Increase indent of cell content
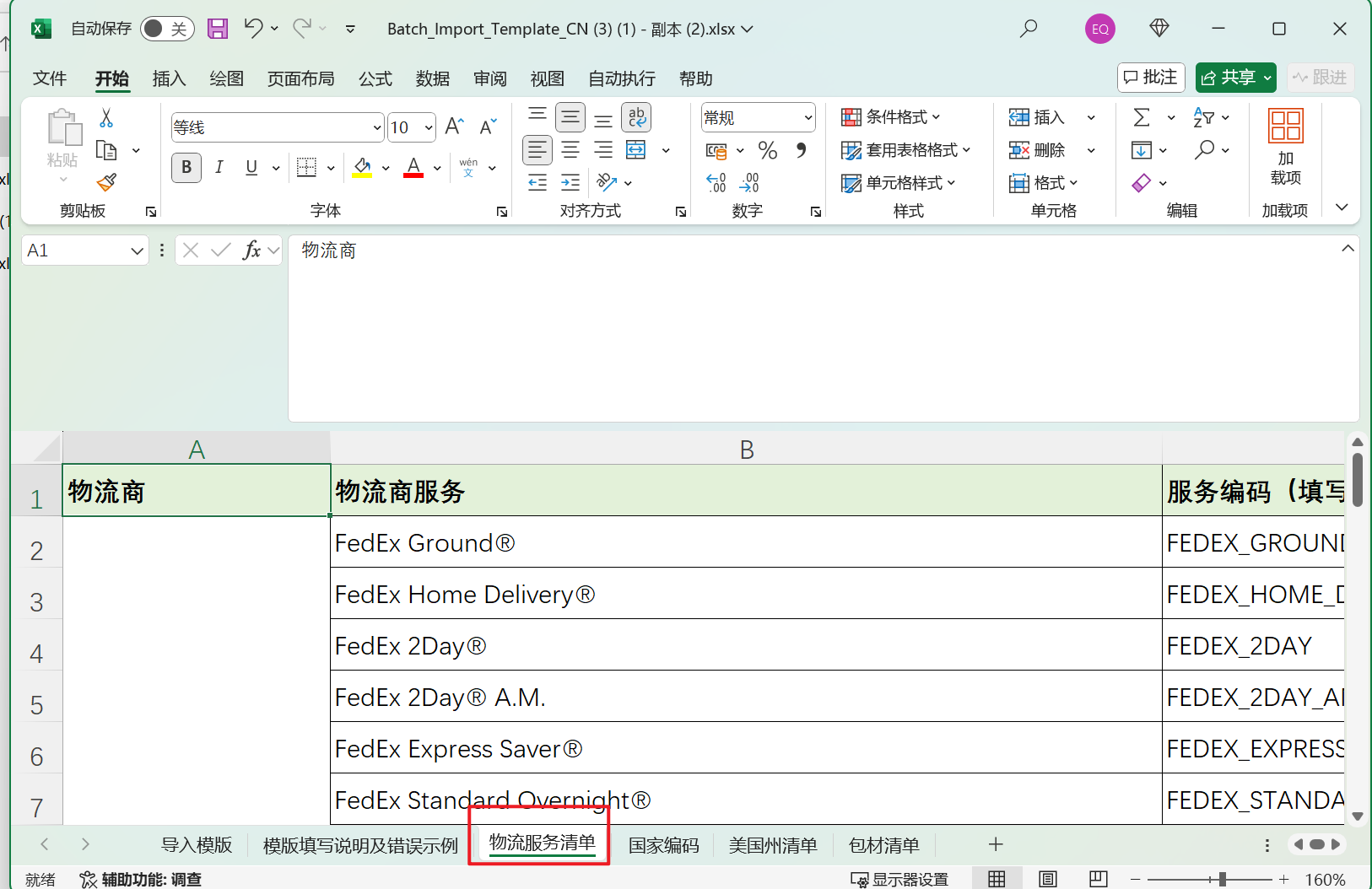 coord(570,182)
